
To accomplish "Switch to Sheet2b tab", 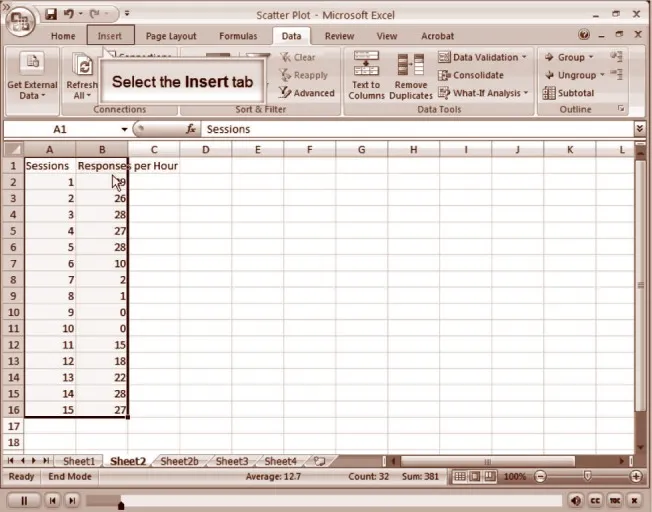I will click(179, 461).
